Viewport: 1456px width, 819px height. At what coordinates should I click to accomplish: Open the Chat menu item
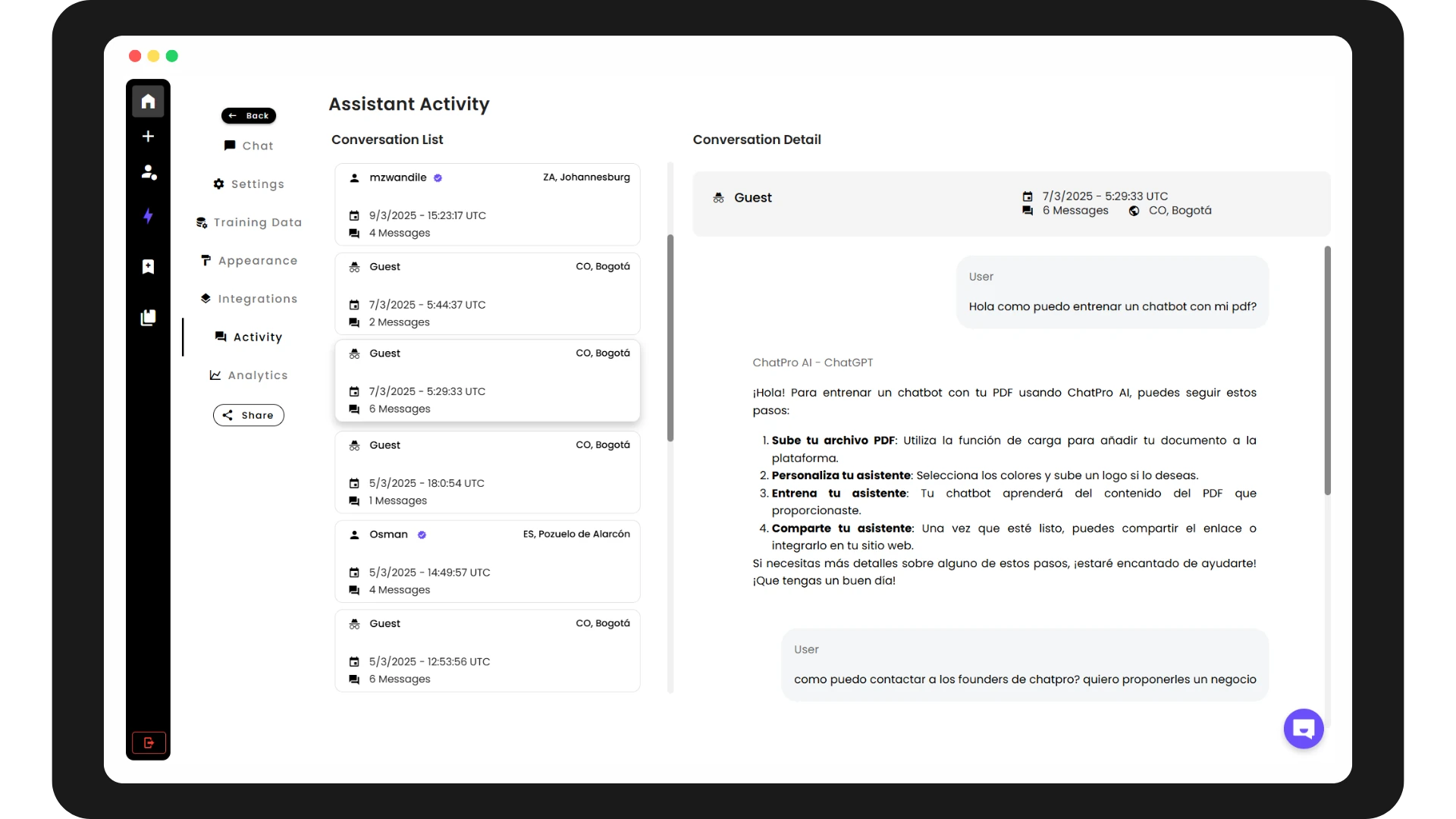tap(249, 146)
